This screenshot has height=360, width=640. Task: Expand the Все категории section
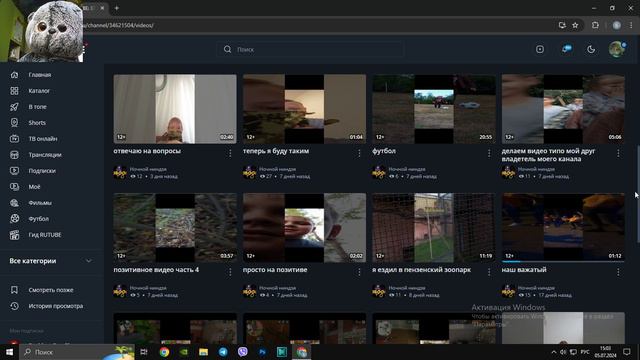(x=89, y=261)
